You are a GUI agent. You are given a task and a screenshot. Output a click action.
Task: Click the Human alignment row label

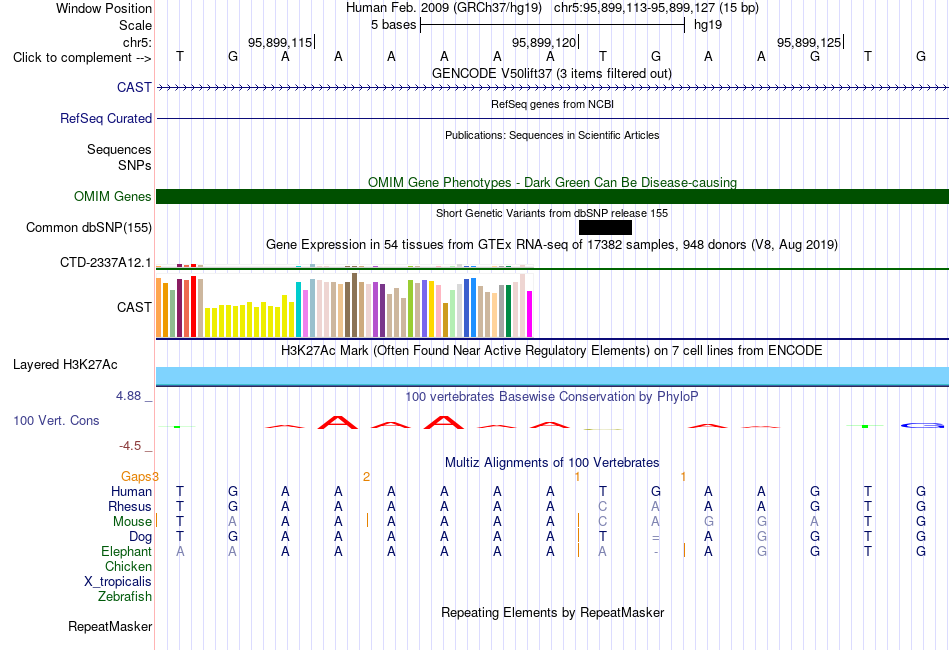131,491
